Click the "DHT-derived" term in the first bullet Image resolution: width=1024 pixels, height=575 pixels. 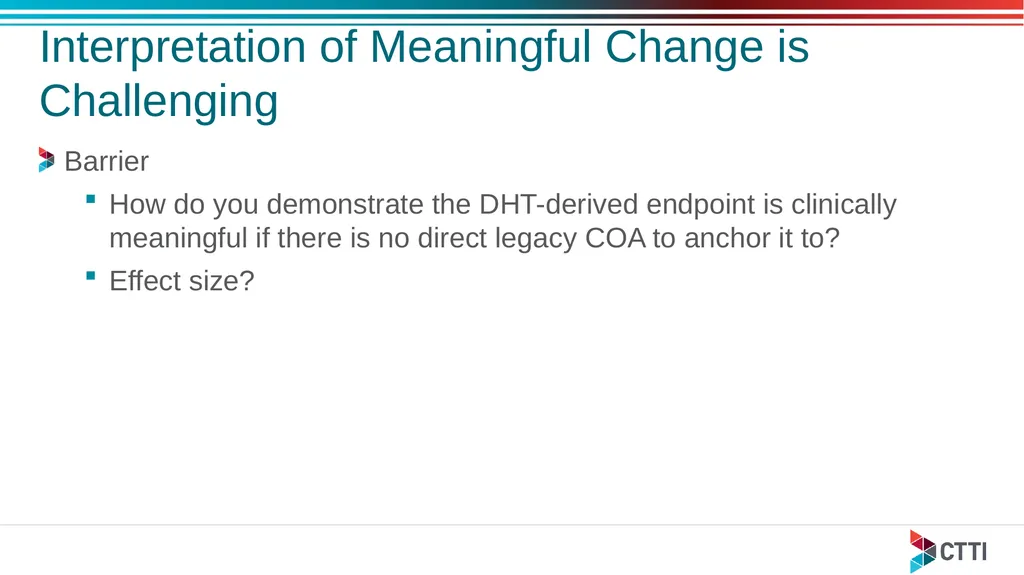[558, 205]
